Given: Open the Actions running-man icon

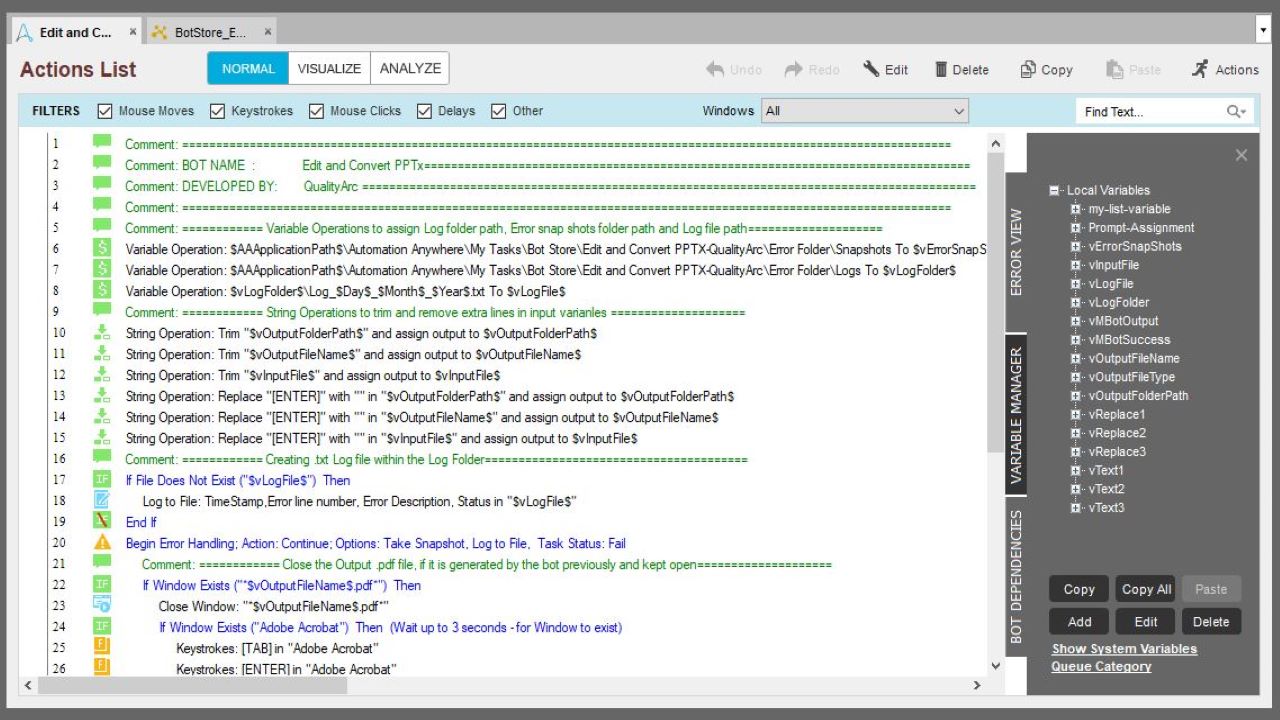Looking at the screenshot, I should point(1200,69).
